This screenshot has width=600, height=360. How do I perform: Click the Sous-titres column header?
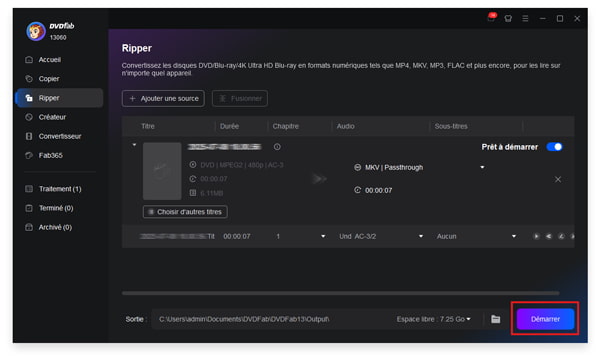pyautogui.click(x=451, y=126)
